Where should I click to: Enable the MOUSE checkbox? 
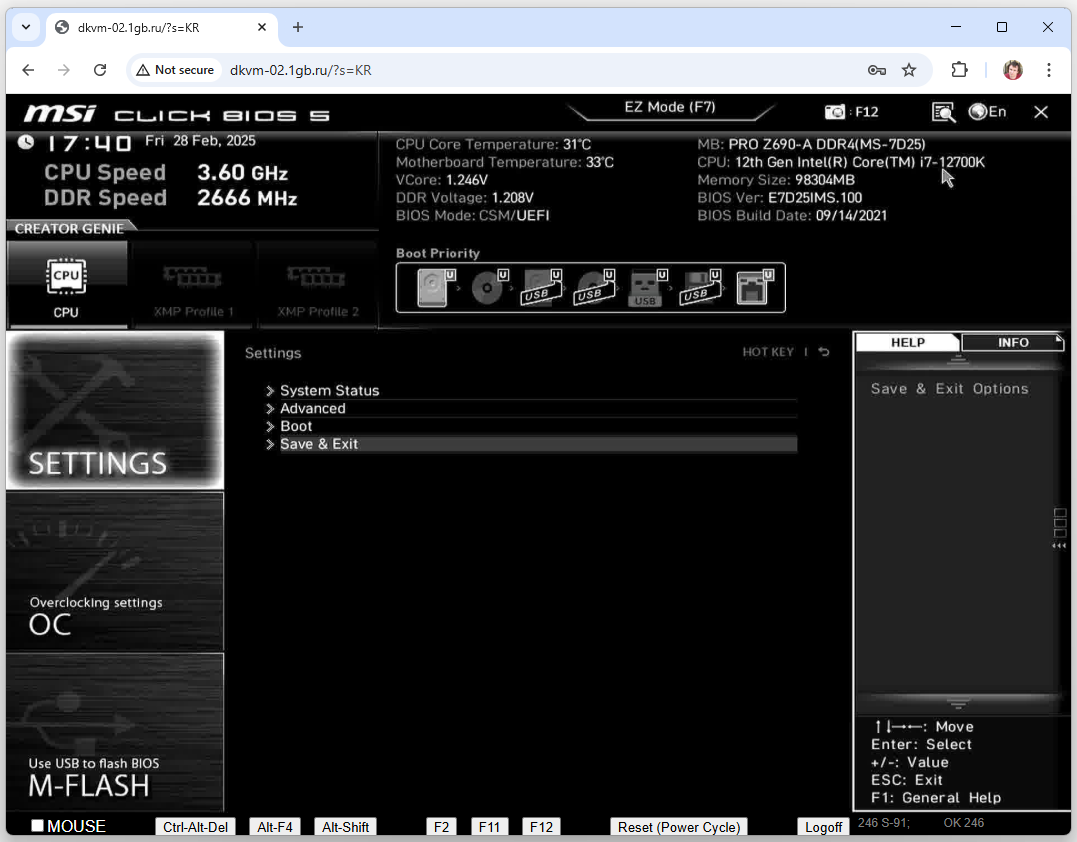coord(38,826)
